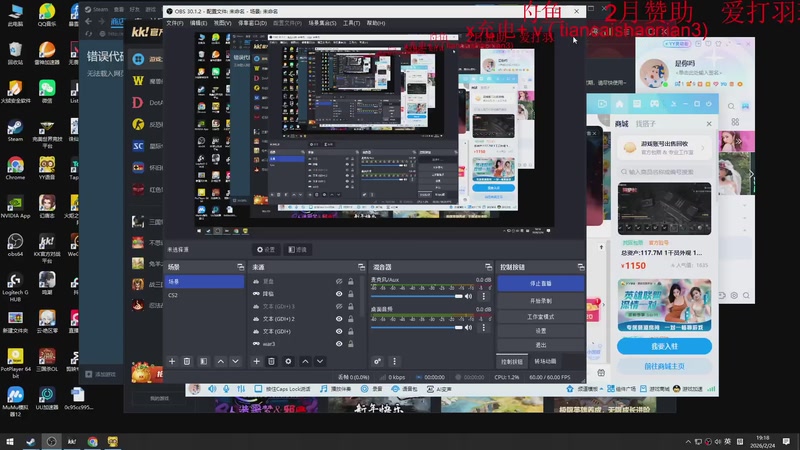Toggle lock on the 文本 (GDI+) 2 source

pos(351,319)
